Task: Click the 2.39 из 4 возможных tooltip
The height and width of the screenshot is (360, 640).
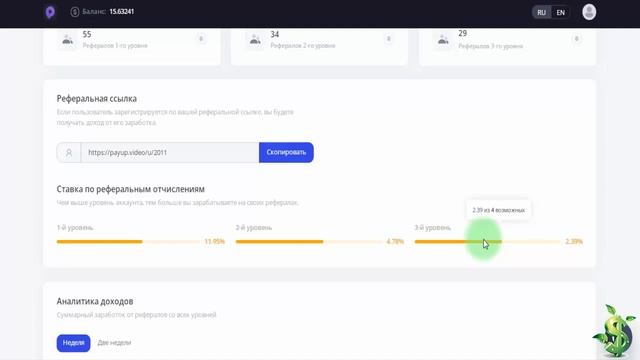Action: point(499,210)
